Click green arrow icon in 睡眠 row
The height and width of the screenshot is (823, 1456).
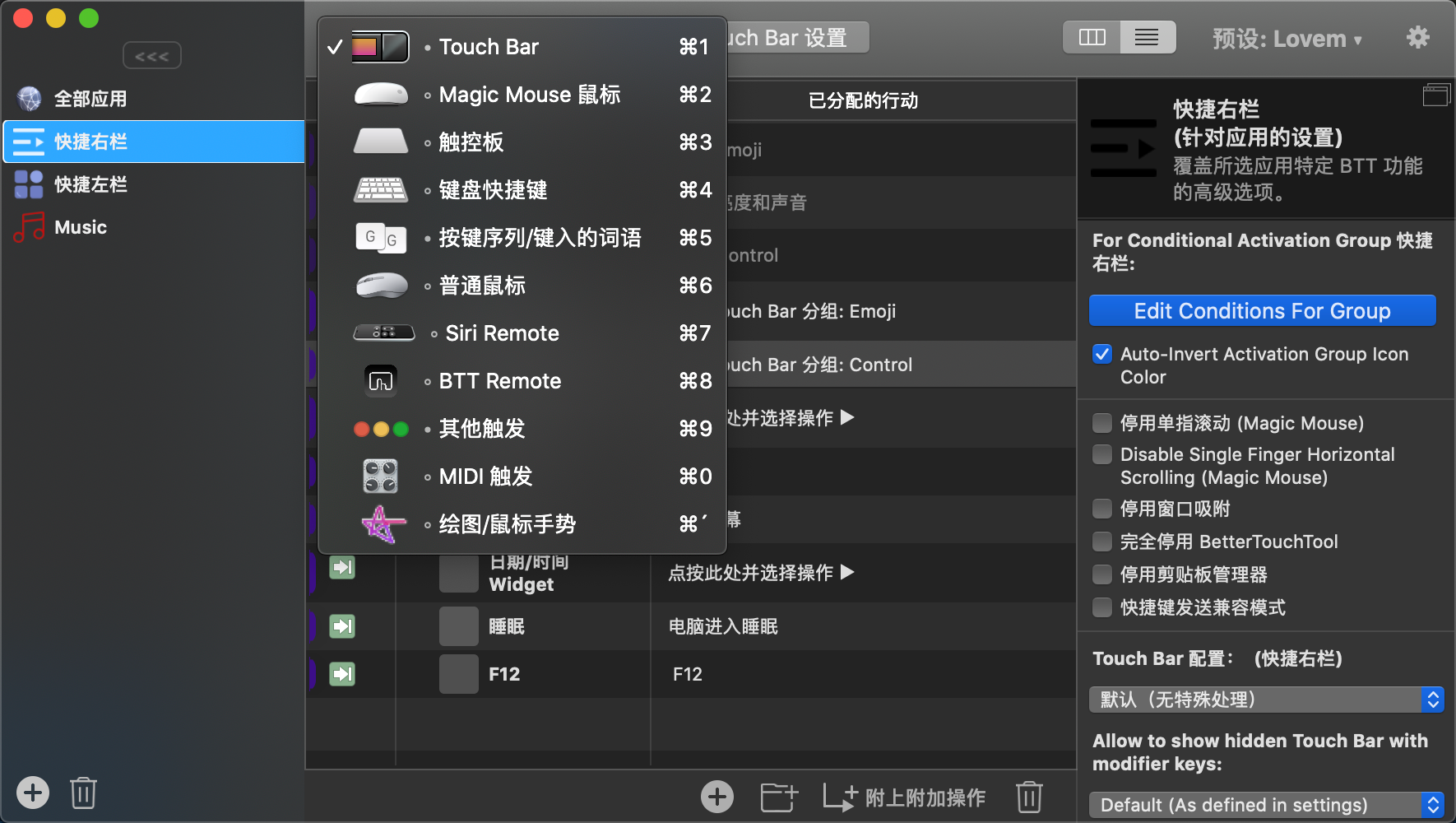tap(342, 626)
